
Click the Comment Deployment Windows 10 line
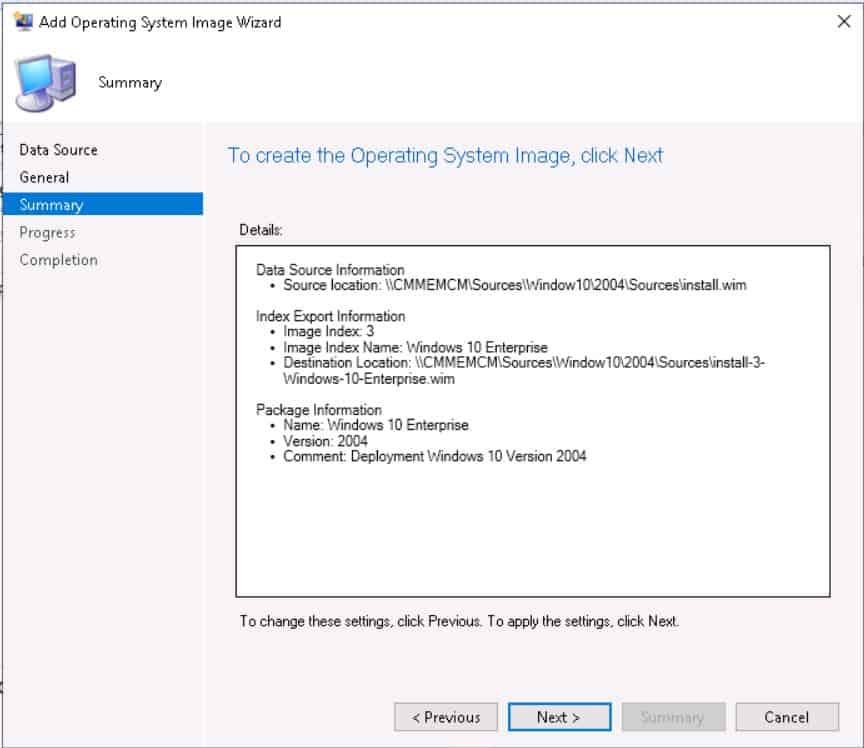tap(435, 456)
